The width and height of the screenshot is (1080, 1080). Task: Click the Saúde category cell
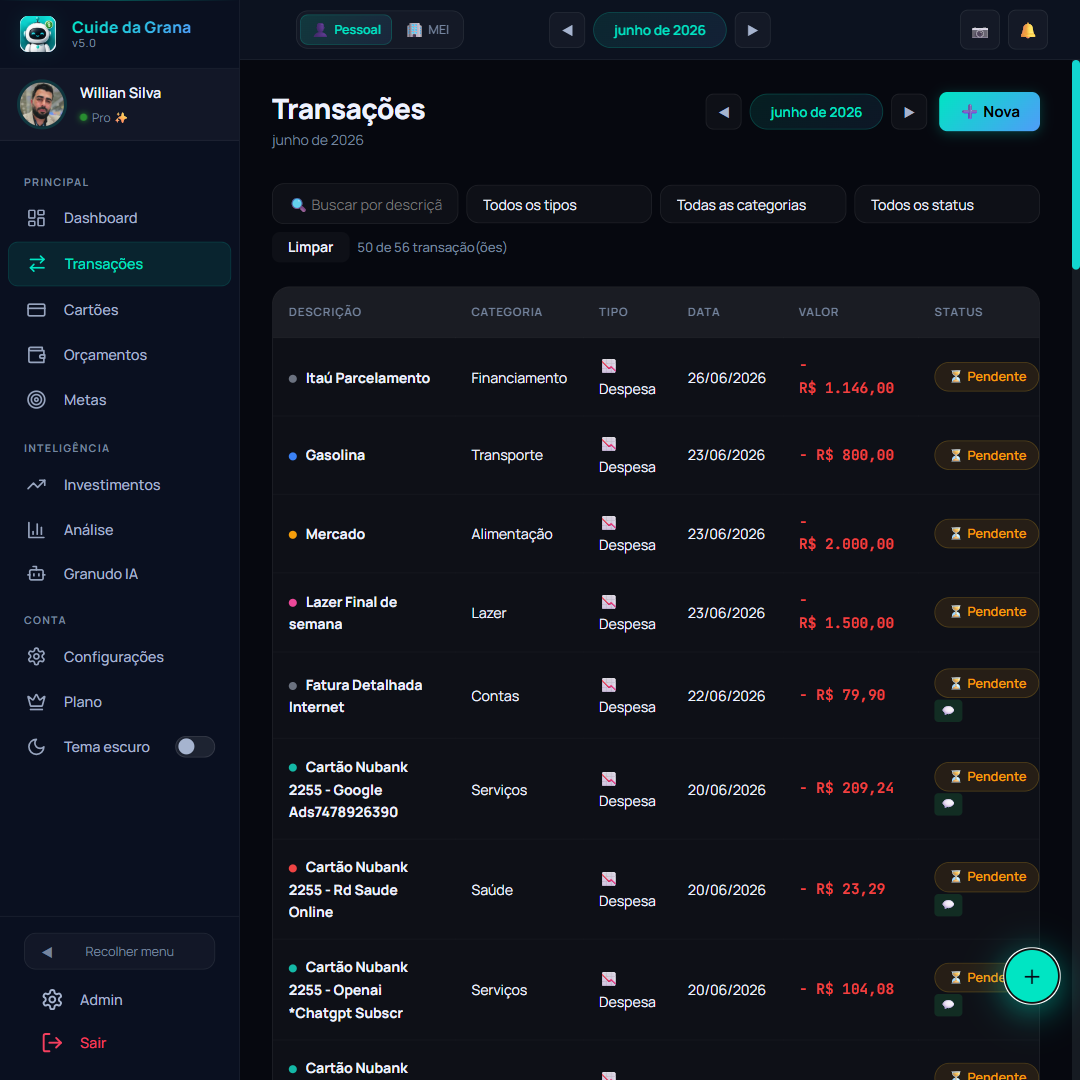tap(492, 890)
